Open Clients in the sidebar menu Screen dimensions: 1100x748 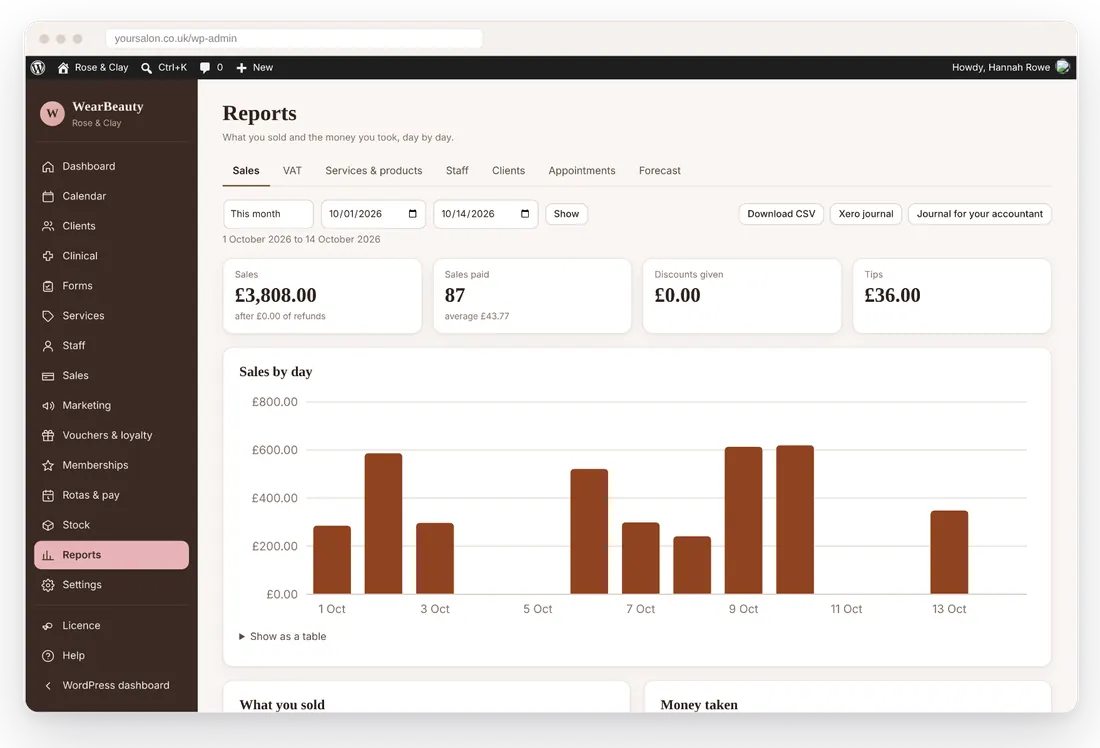point(111,226)
